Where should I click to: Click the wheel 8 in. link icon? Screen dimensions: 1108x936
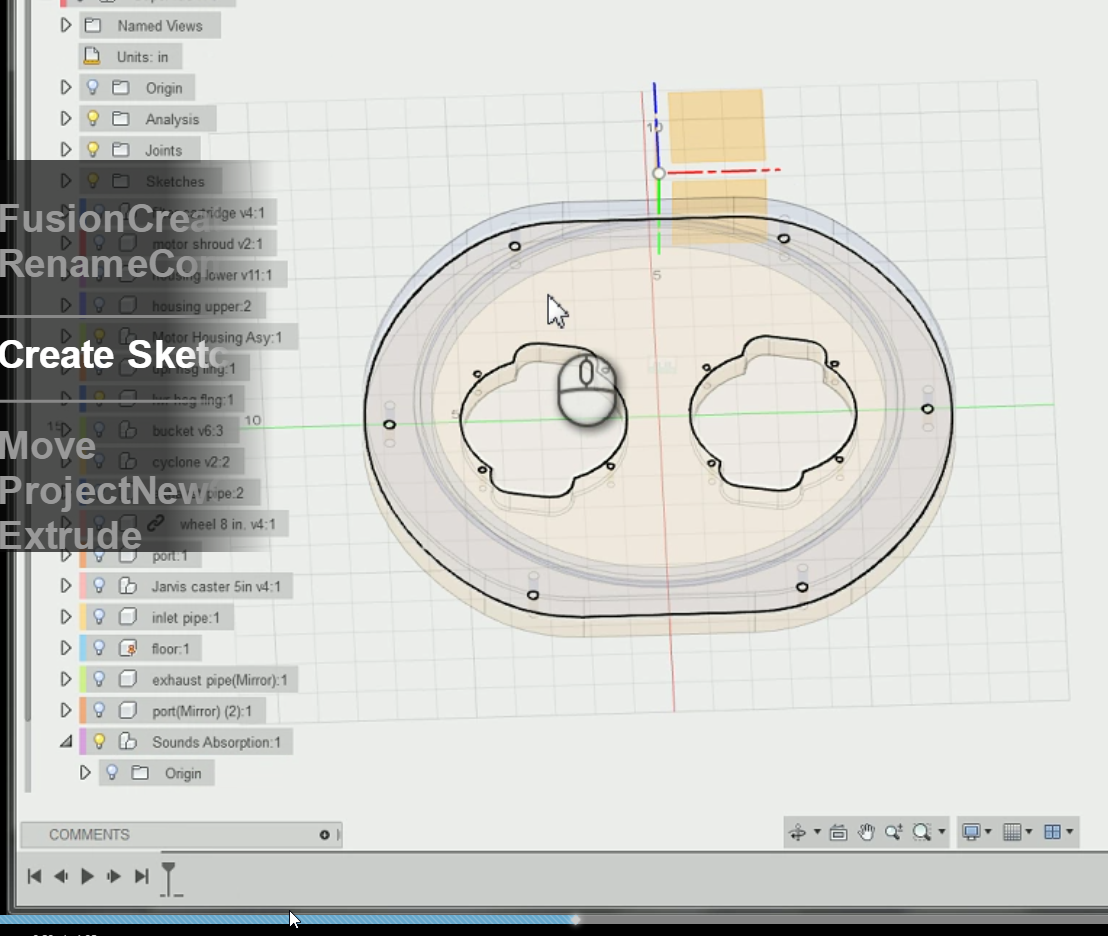click(155, 523)
